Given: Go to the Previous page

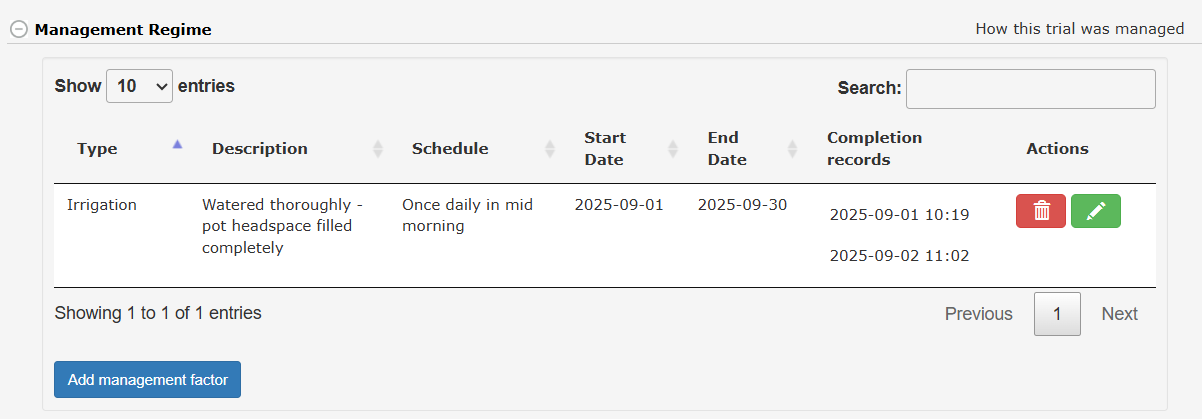Looking at the screenshot, I should (x=978, y=314).
